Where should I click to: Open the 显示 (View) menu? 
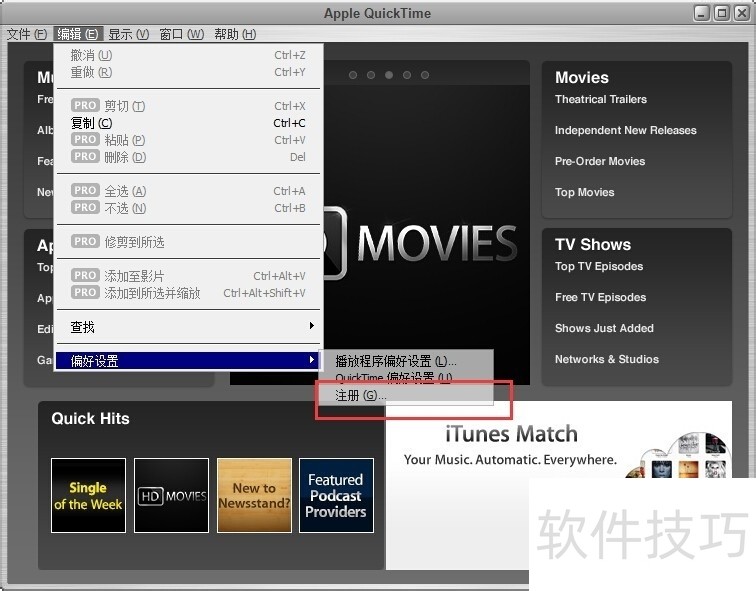point(128,34)
